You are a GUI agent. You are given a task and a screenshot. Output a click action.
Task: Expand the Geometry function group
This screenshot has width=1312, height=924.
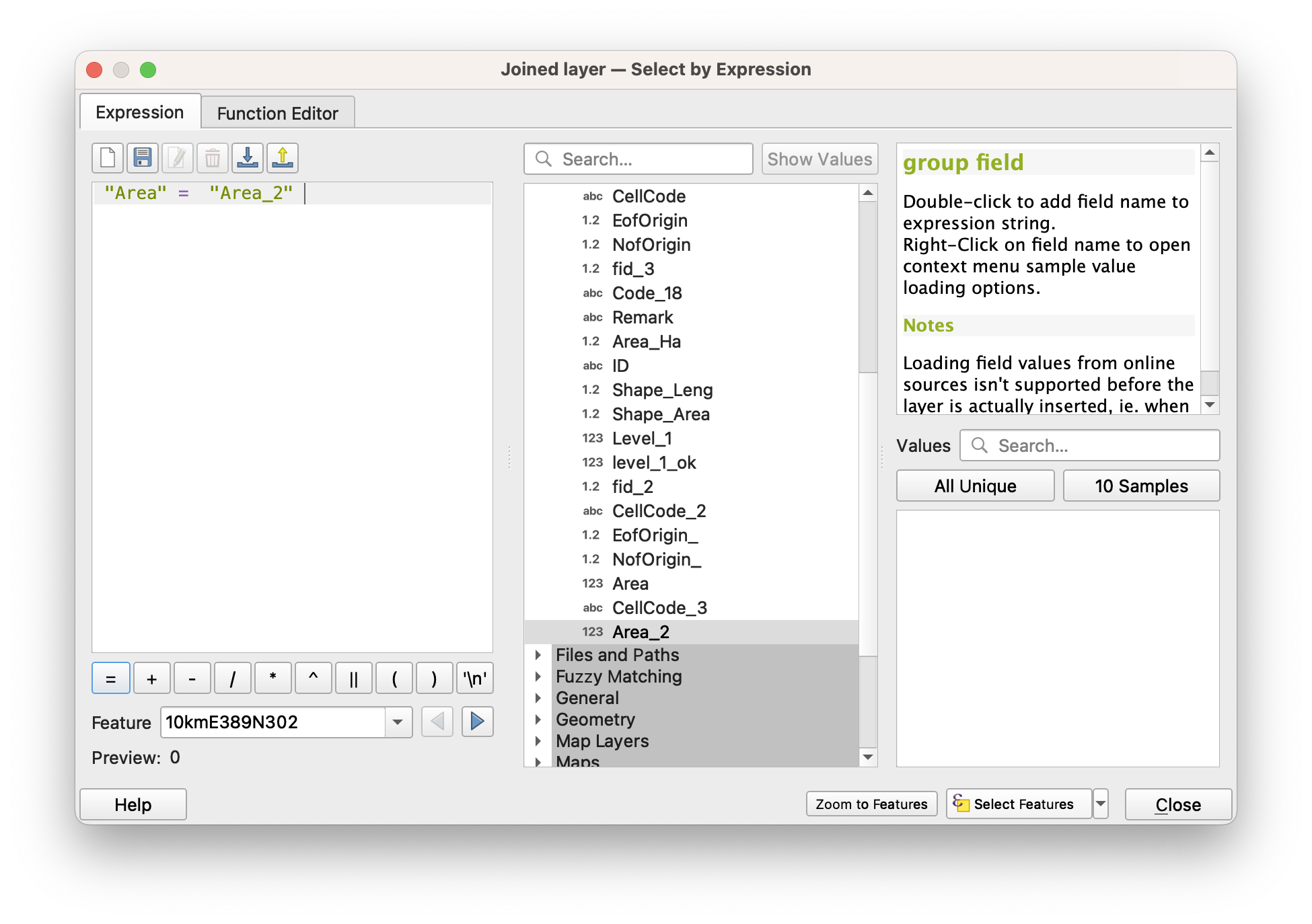538,719
